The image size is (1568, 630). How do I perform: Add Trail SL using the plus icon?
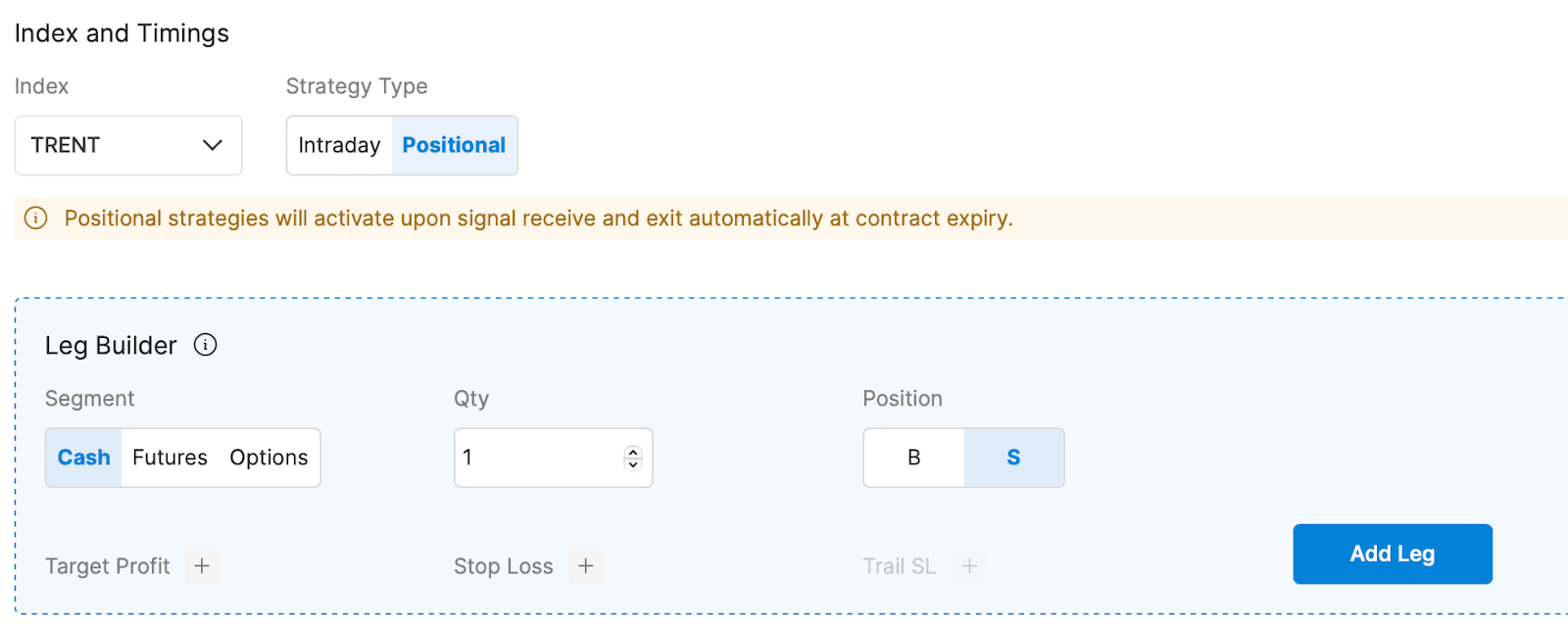pos(970,566)
